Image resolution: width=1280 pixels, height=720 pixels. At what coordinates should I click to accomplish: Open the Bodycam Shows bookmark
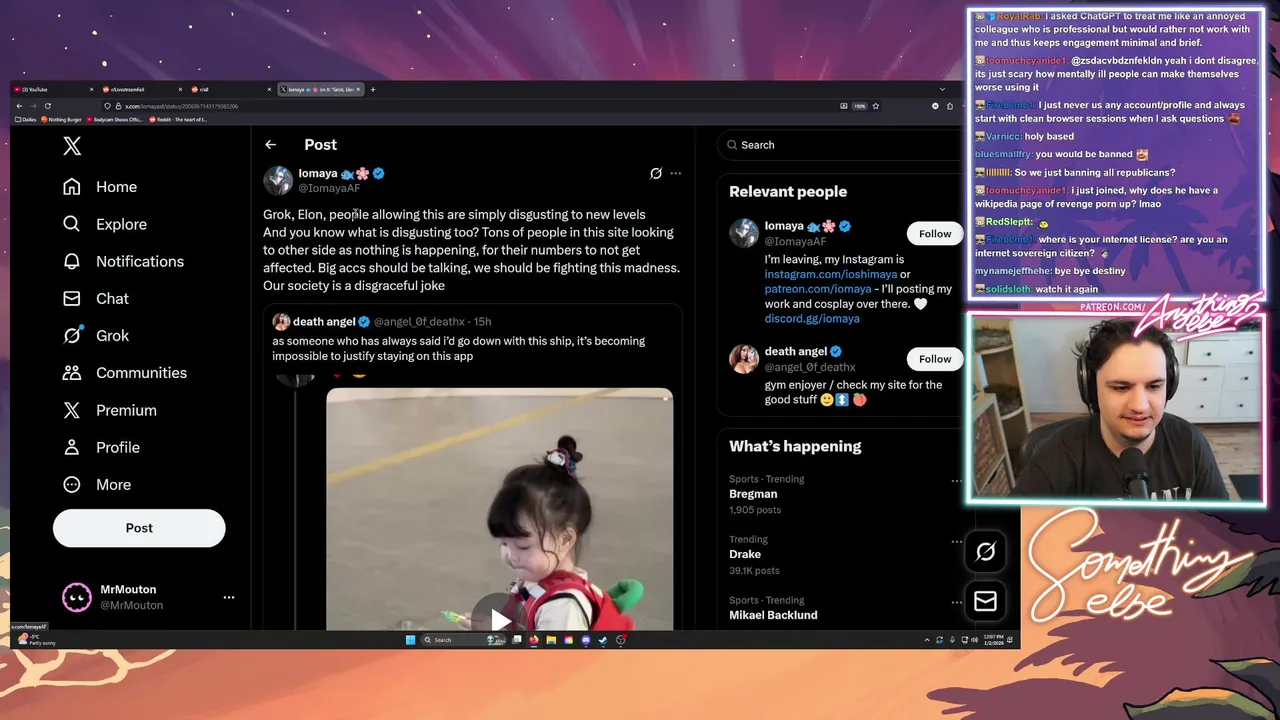[x=115, y=120]
